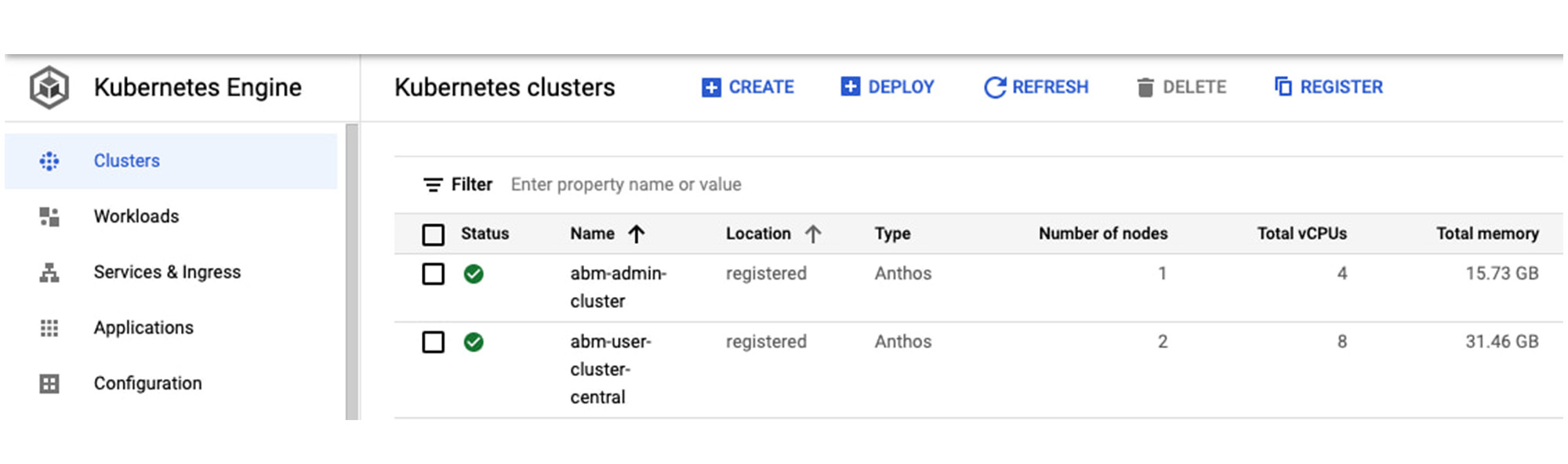Click the DELETE button
Screen dimensions: 1568x464
[1181, 87]
